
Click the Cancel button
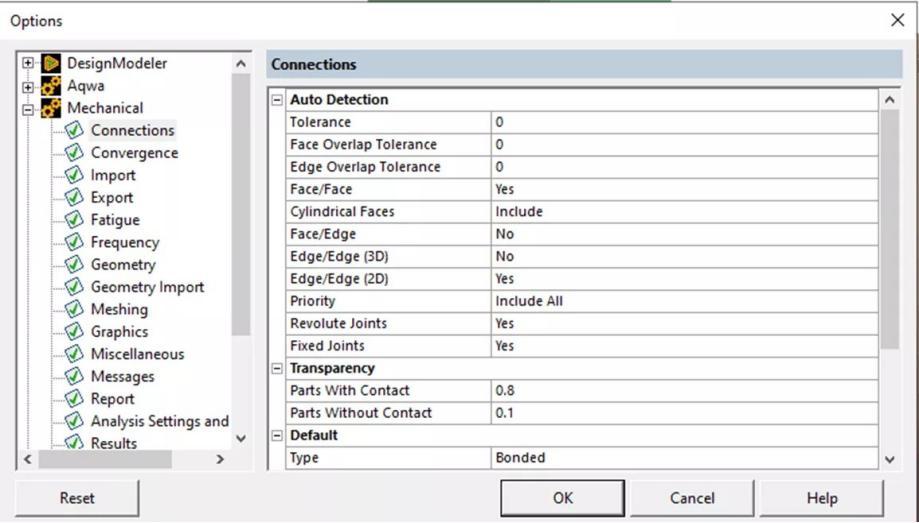(x=692, y=498)
